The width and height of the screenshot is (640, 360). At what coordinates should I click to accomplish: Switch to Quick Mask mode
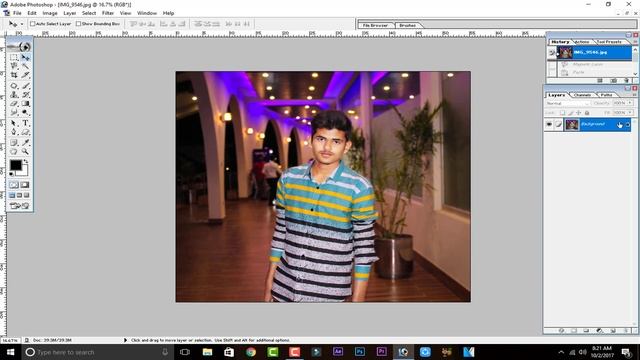[25, 184]
